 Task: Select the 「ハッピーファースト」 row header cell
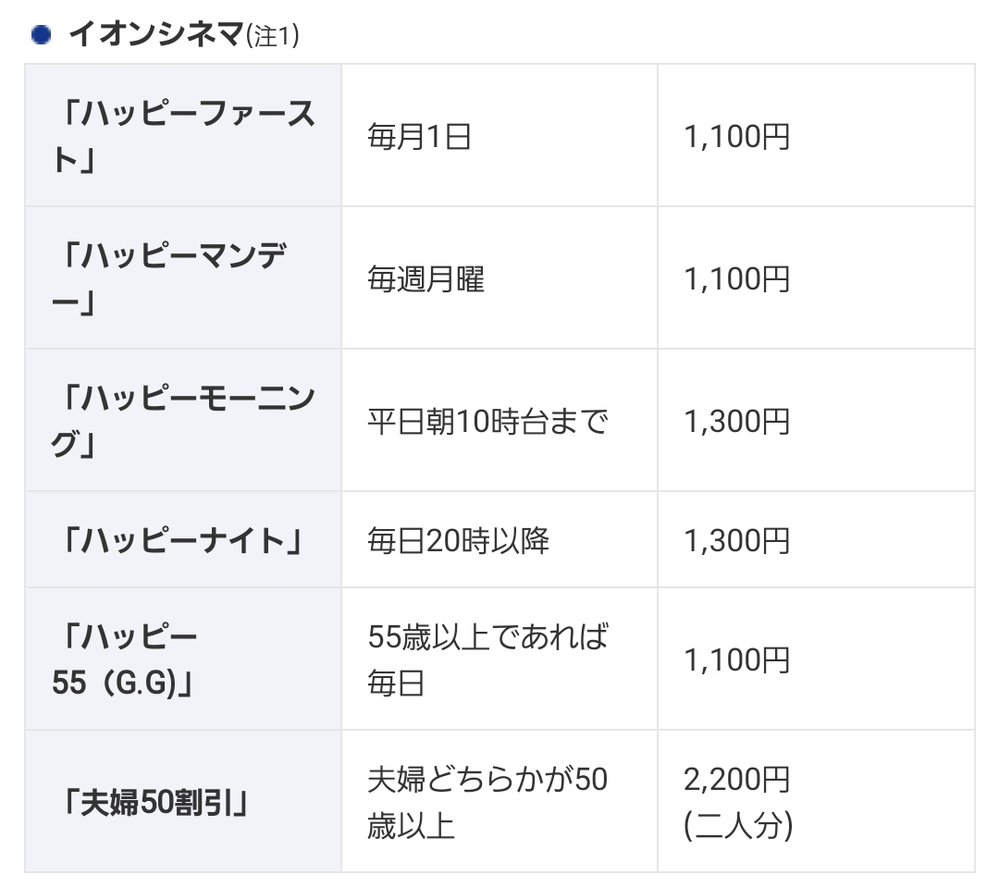click(x=184, y=136)
